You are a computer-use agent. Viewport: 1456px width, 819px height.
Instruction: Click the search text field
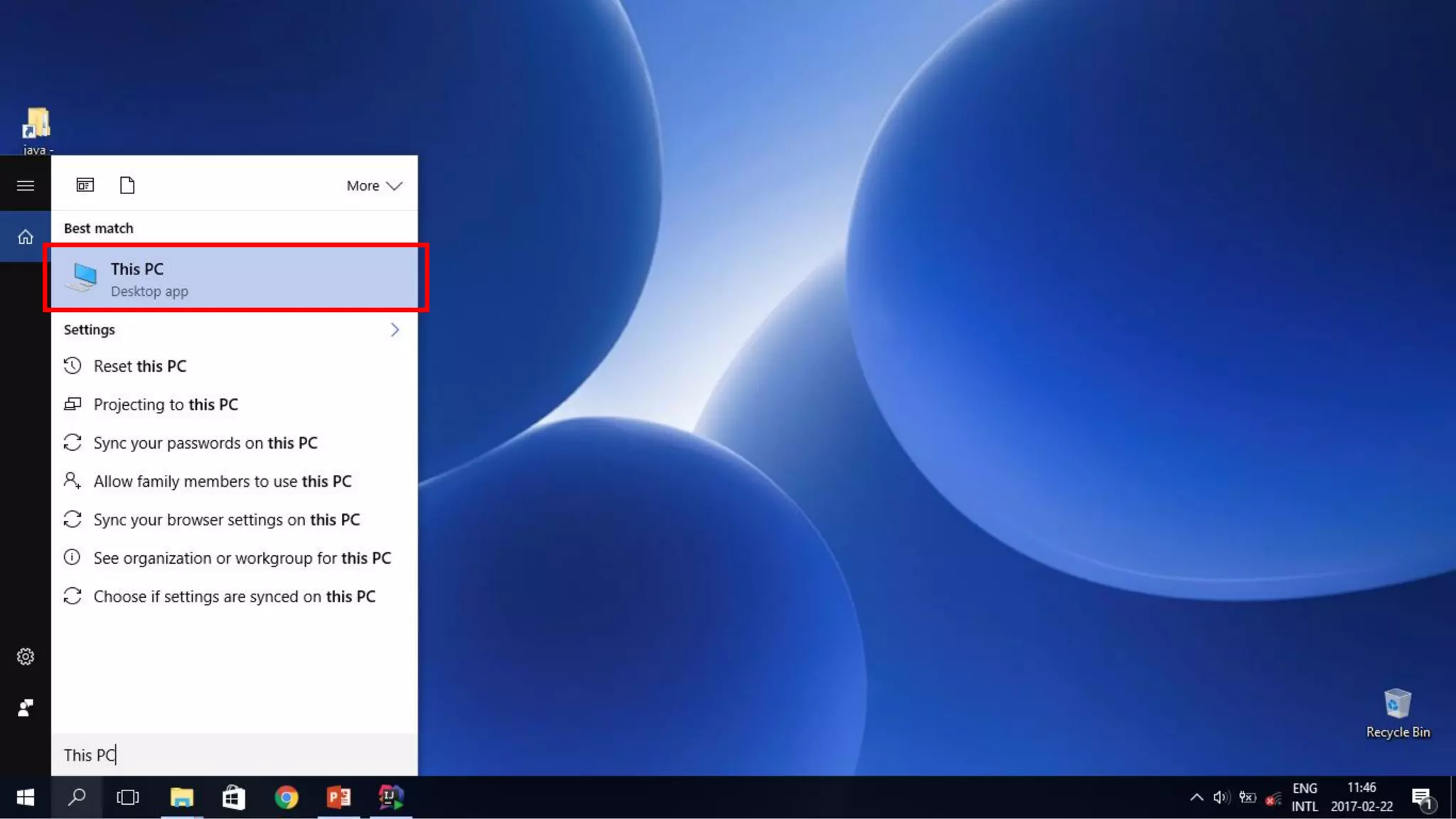[235, 755]
